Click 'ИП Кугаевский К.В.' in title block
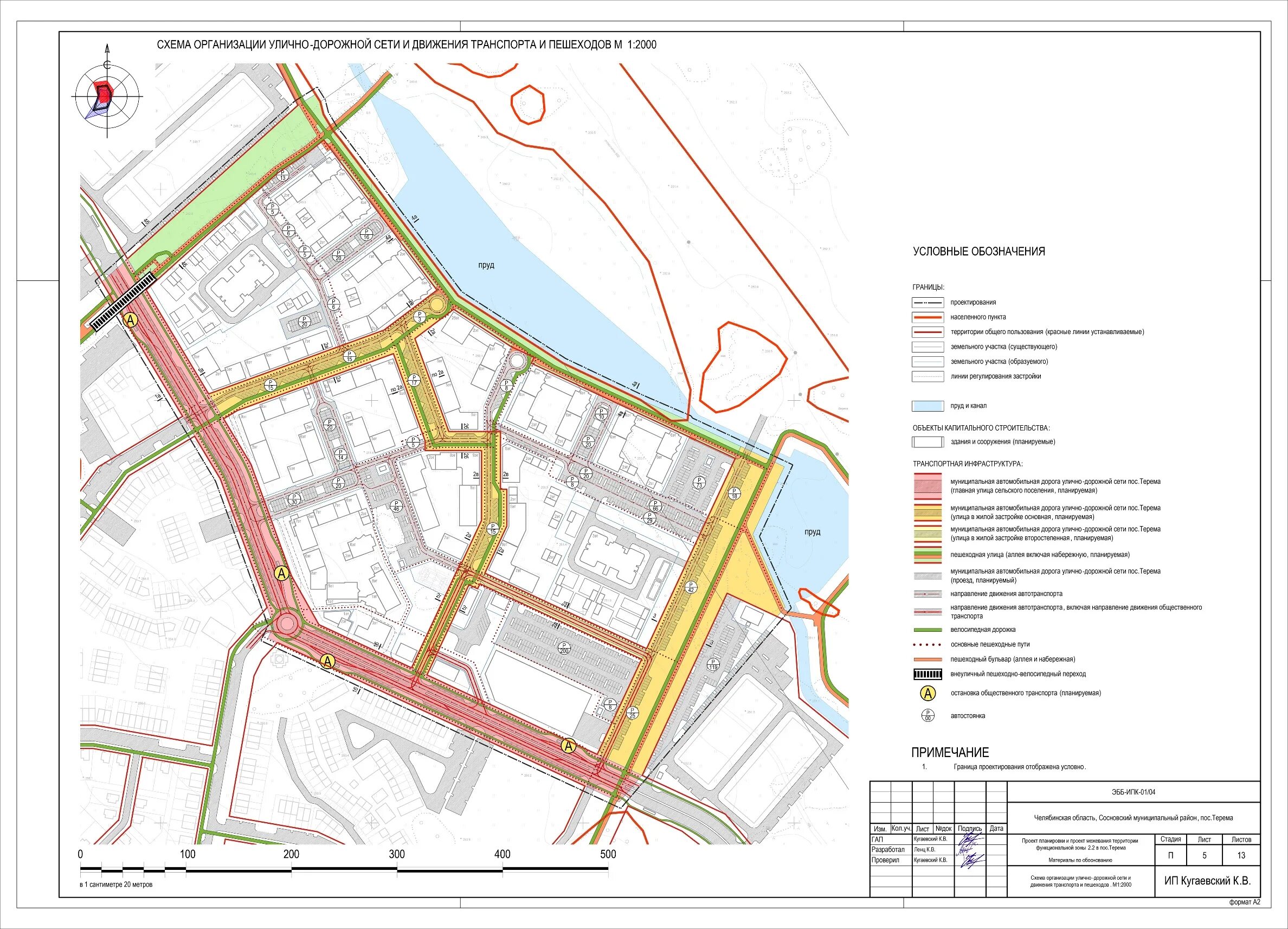Image resolution: width=1288 pixels, height=929 pixels. click(x=1207, y=881)
